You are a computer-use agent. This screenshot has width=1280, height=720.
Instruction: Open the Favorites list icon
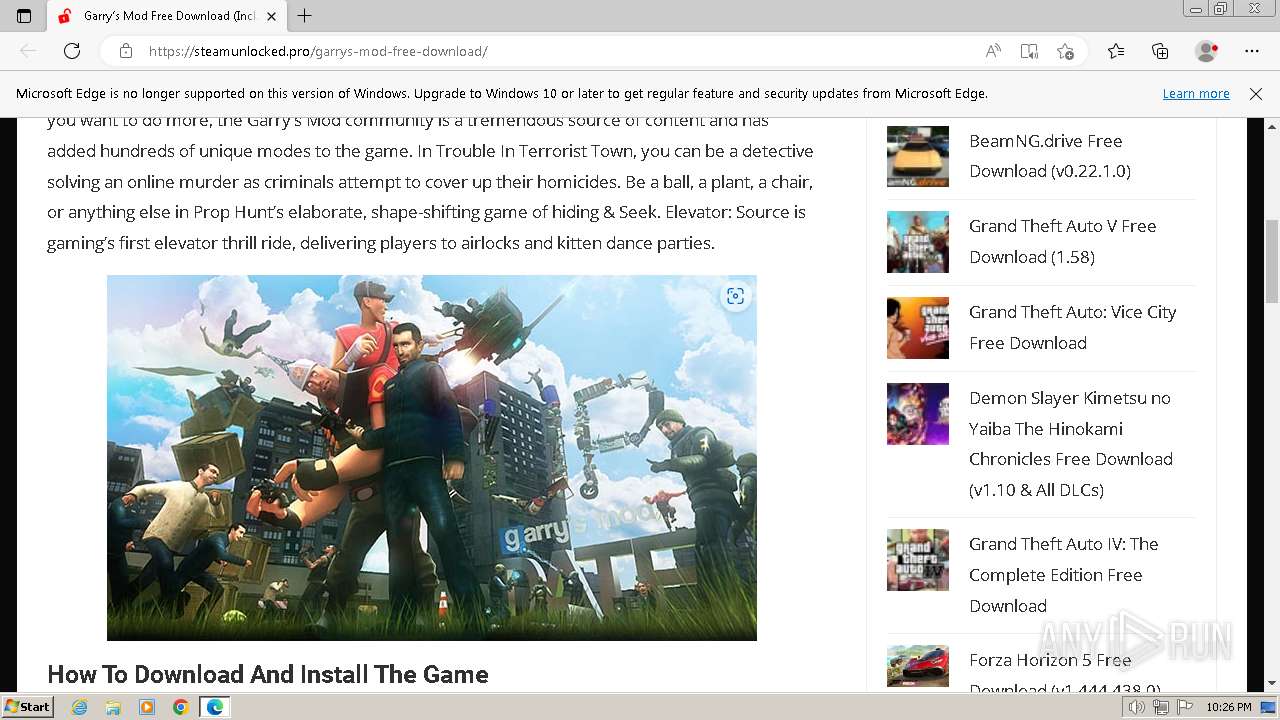(x=1116, y=51)
